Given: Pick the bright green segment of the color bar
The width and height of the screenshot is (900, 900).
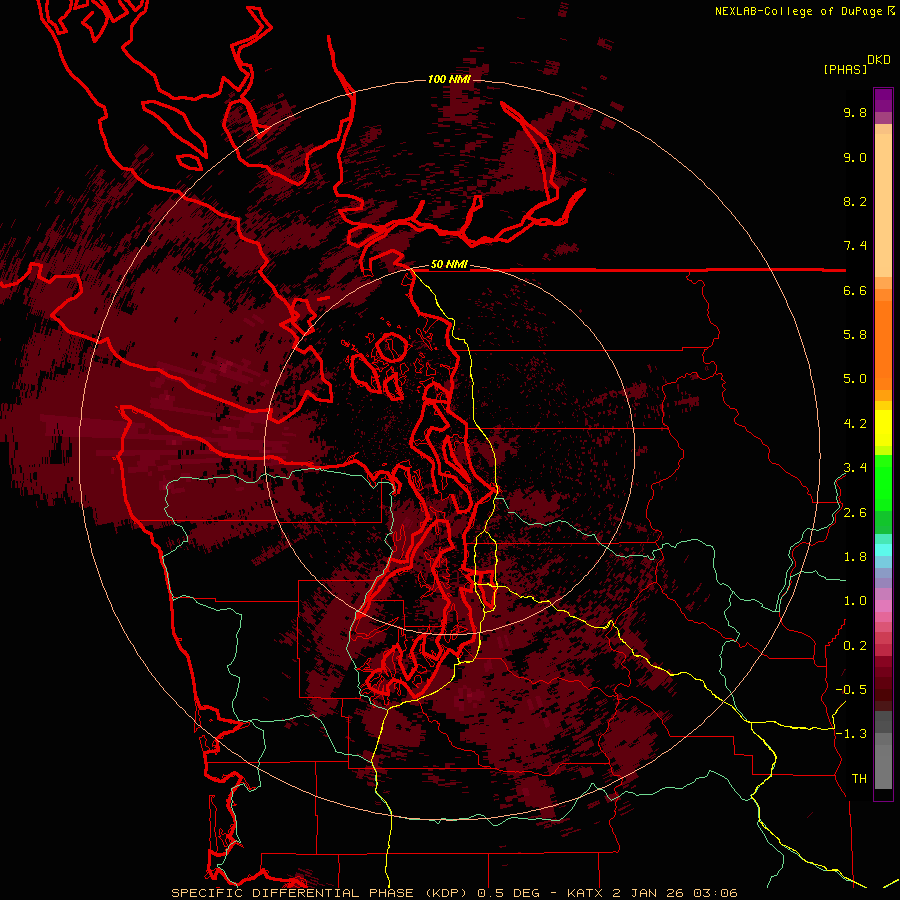Looking at the screenshot, I should tap(883, 482).
